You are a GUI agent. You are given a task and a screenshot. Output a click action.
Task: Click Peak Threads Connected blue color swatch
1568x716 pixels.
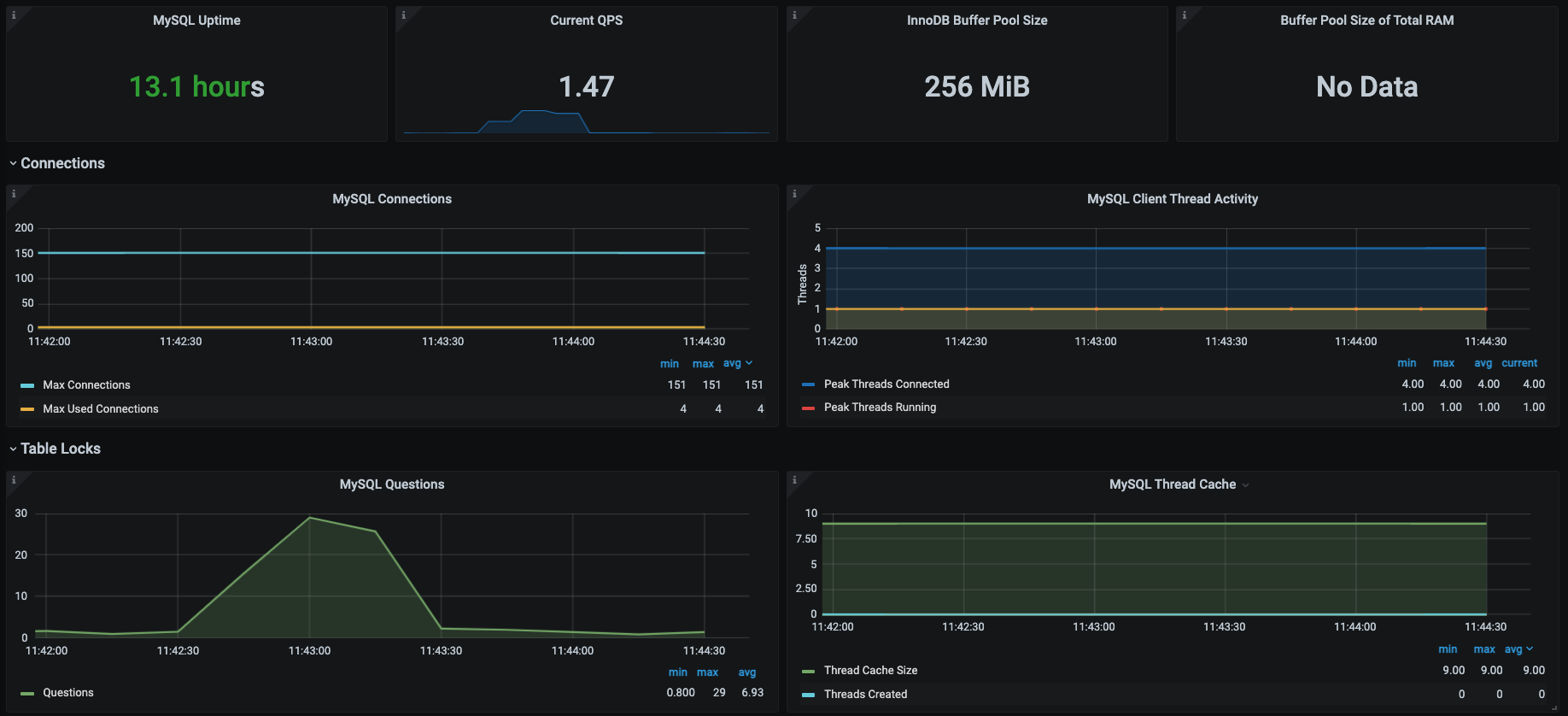pos(808,384)
